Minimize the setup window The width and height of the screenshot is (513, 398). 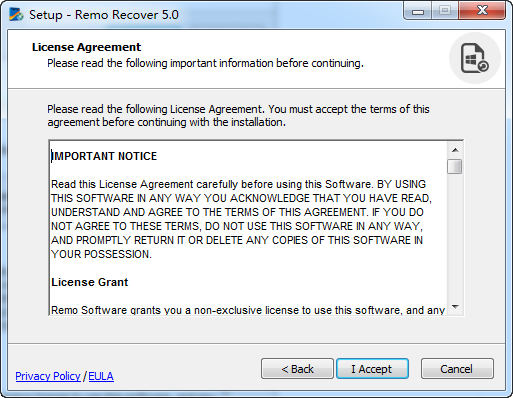pos(418,11)
